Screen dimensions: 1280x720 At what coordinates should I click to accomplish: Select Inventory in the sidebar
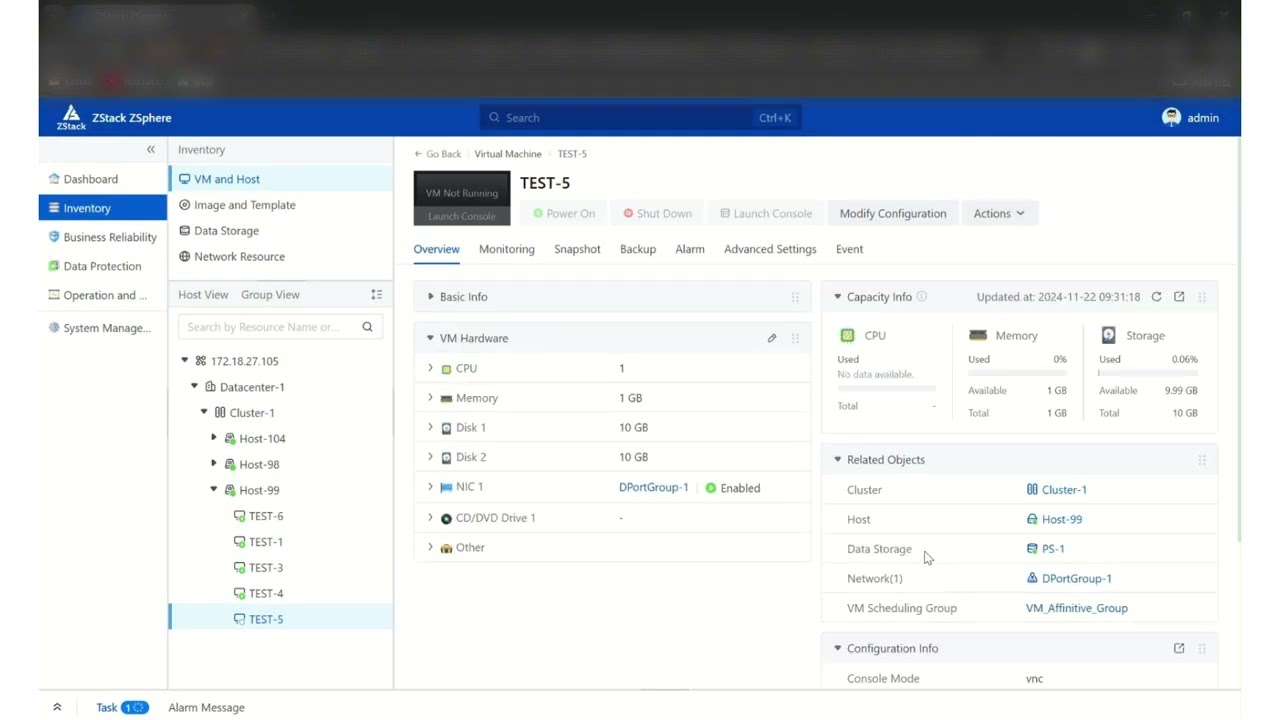coord(103,208)
